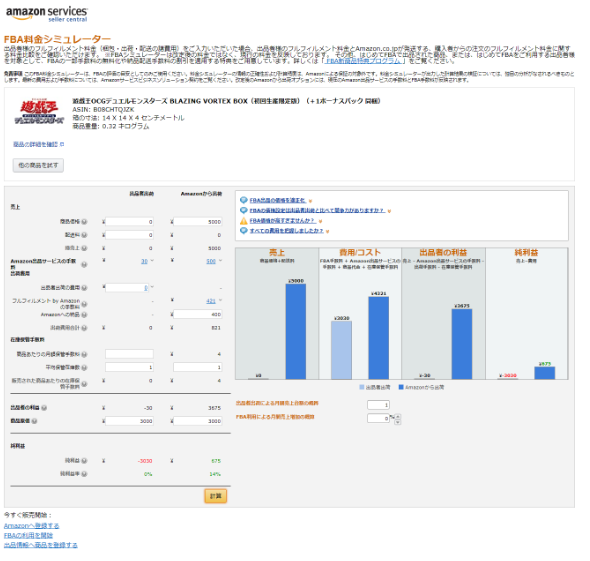
Task: Click light-blue seller-fulfilled legend swatch
Action: pyautogui.click(x=362, y=387)
